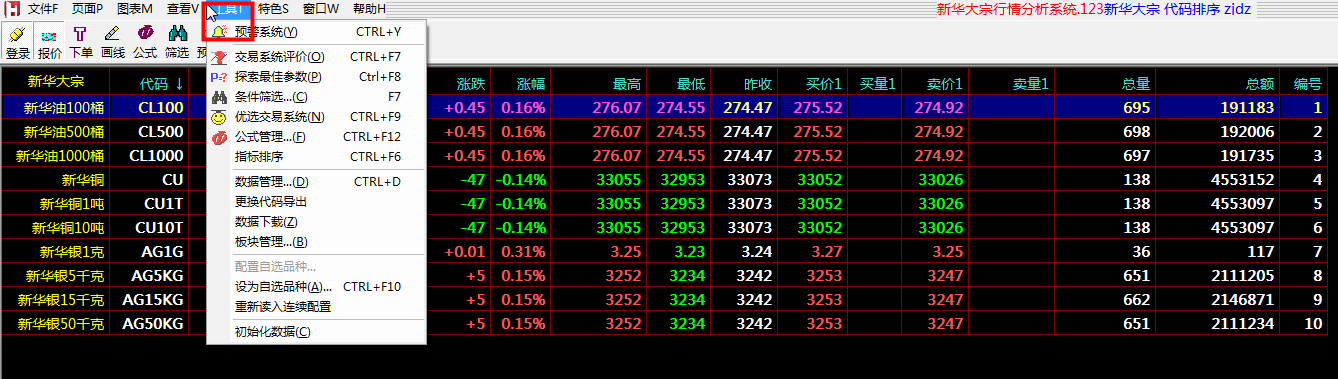Open the 公式 formula toolbar icon
Viewport: 1338px width, 379px height.
point(145,42)
